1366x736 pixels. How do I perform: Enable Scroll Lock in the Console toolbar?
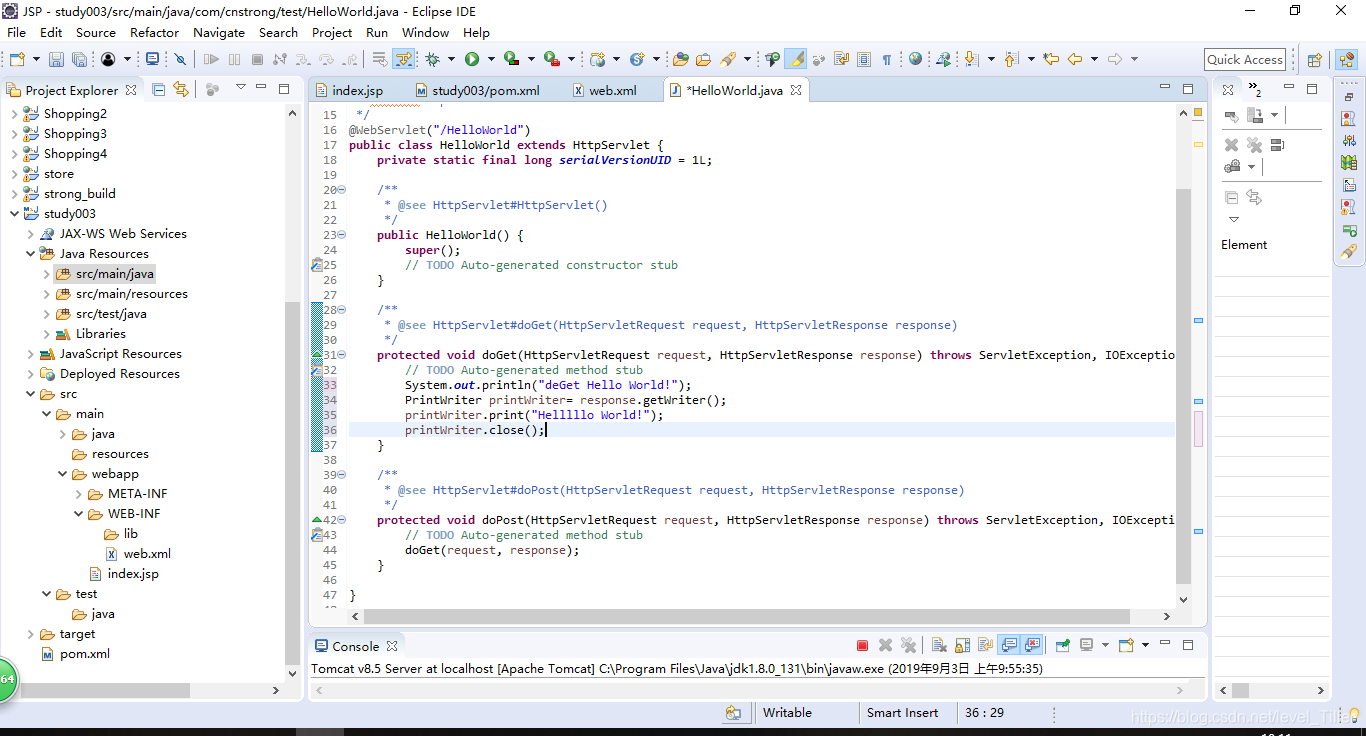[960, 645]
